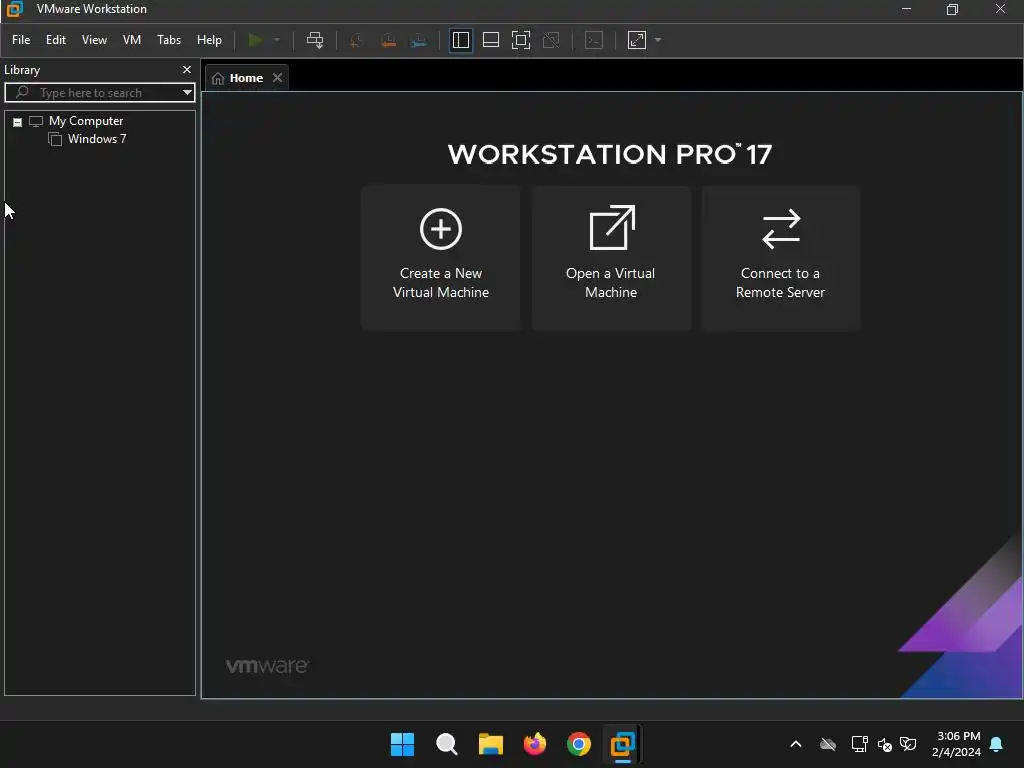Open the Library search dropdown arrow
This screenshot has width=1024, height=768.
pyautogui.click(x=187, y=93)
